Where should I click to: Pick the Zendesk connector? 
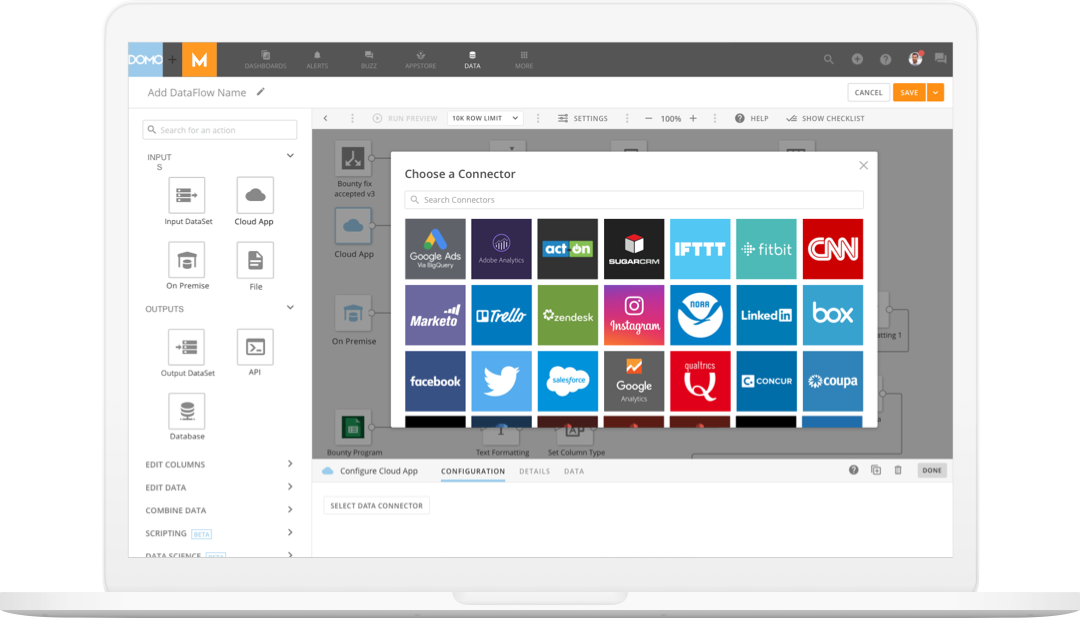[x=568, y=315]
